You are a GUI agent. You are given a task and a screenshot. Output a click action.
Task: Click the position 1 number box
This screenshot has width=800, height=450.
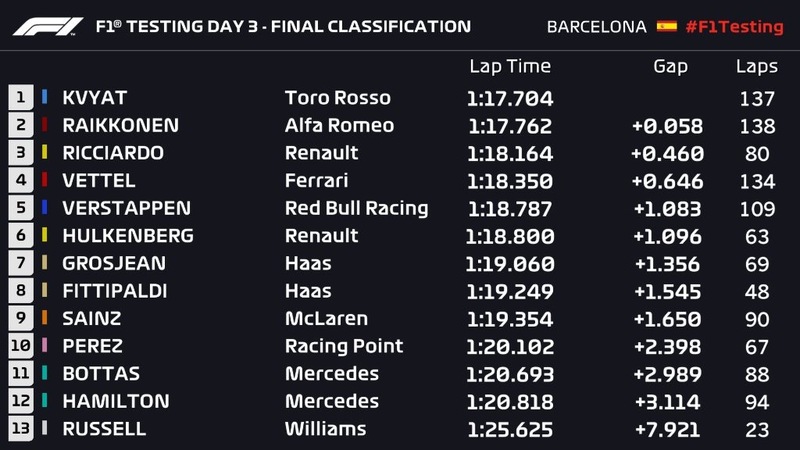pos(20,98)
